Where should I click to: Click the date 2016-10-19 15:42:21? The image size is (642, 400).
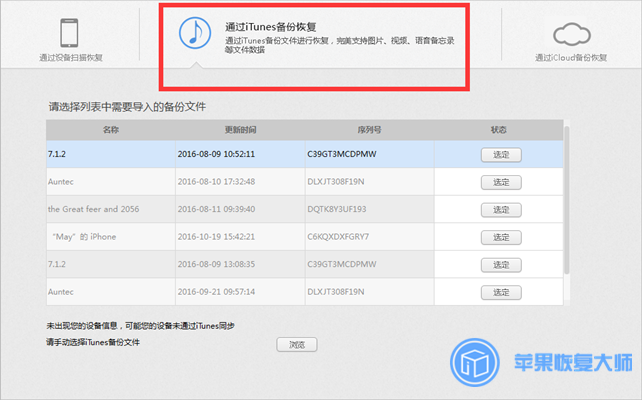pos(216,237)
